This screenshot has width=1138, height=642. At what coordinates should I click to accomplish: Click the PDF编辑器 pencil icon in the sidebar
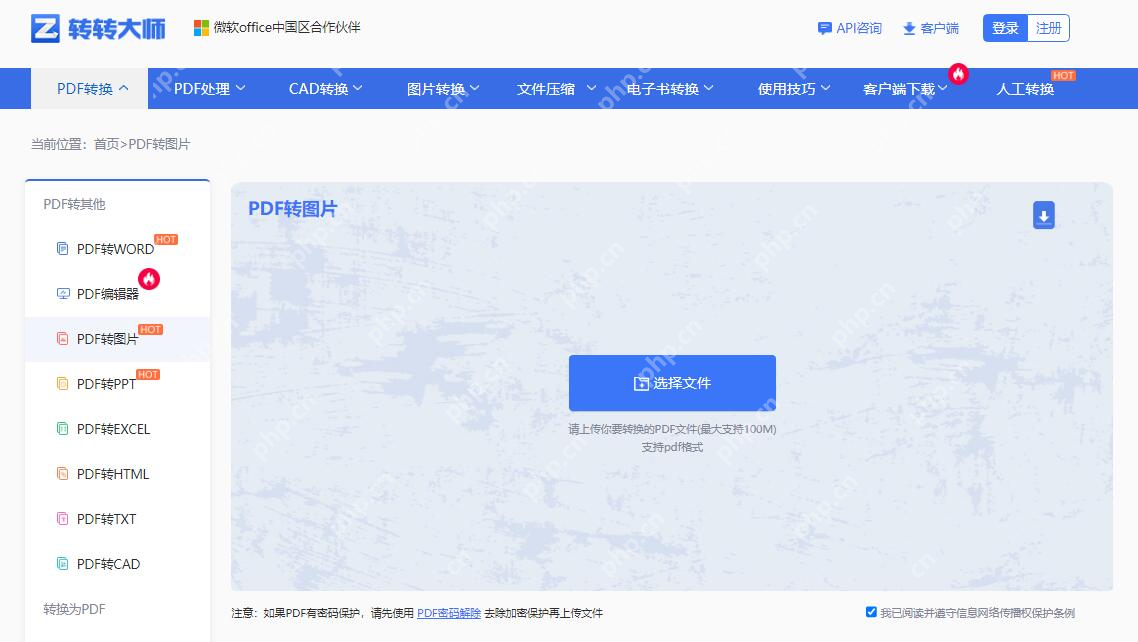61,293
